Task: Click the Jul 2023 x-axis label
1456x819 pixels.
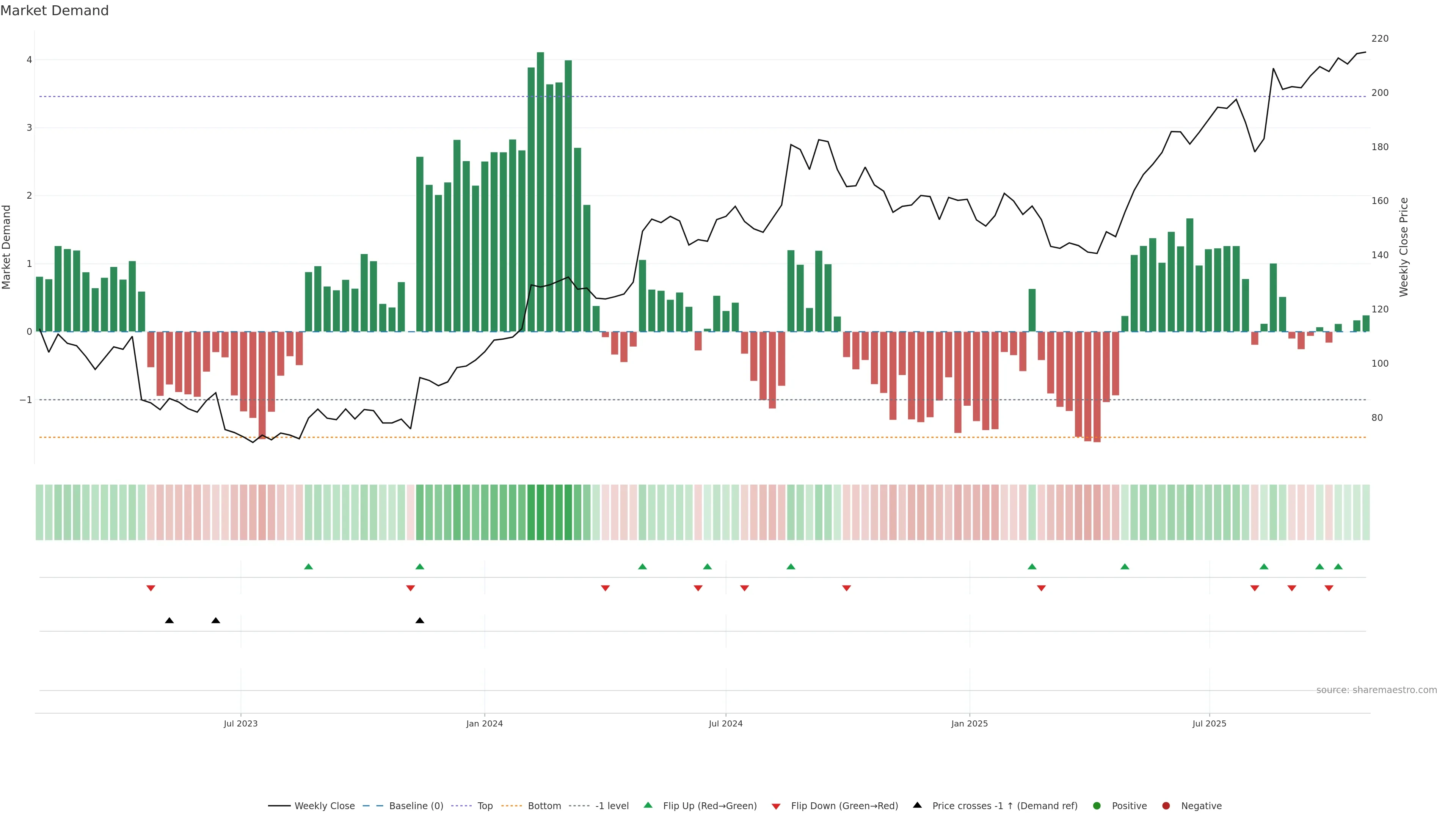Action: 240,724
